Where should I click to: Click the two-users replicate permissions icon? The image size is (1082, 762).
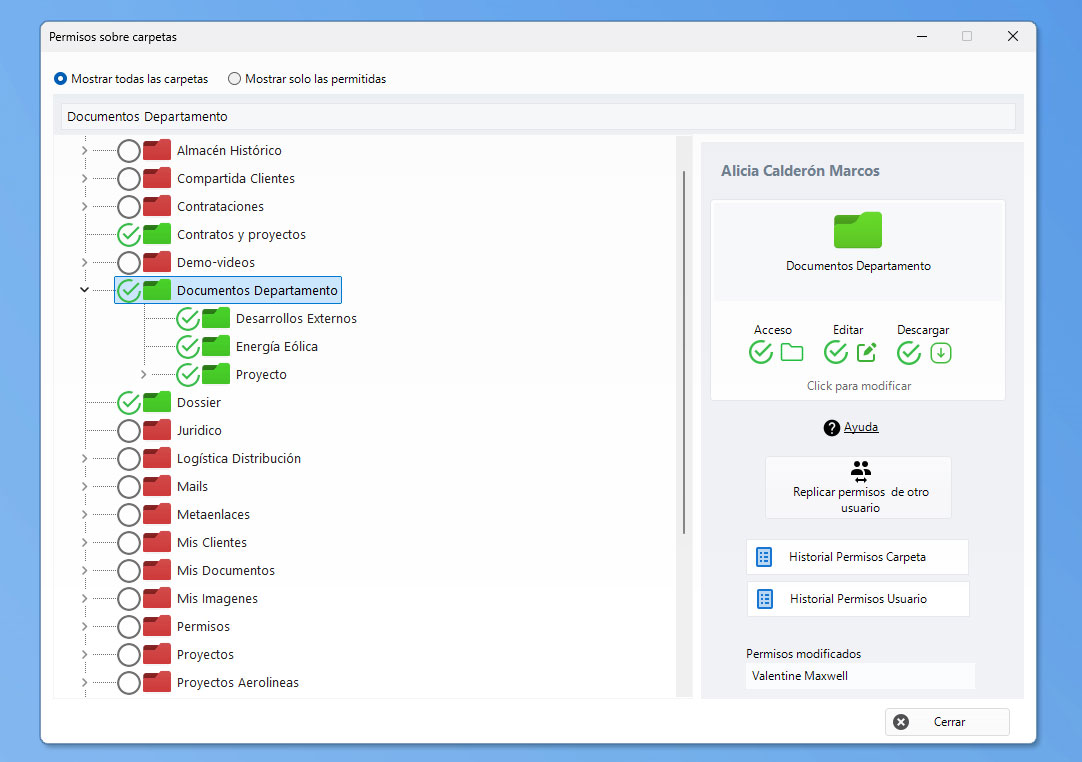coord(860,471)
